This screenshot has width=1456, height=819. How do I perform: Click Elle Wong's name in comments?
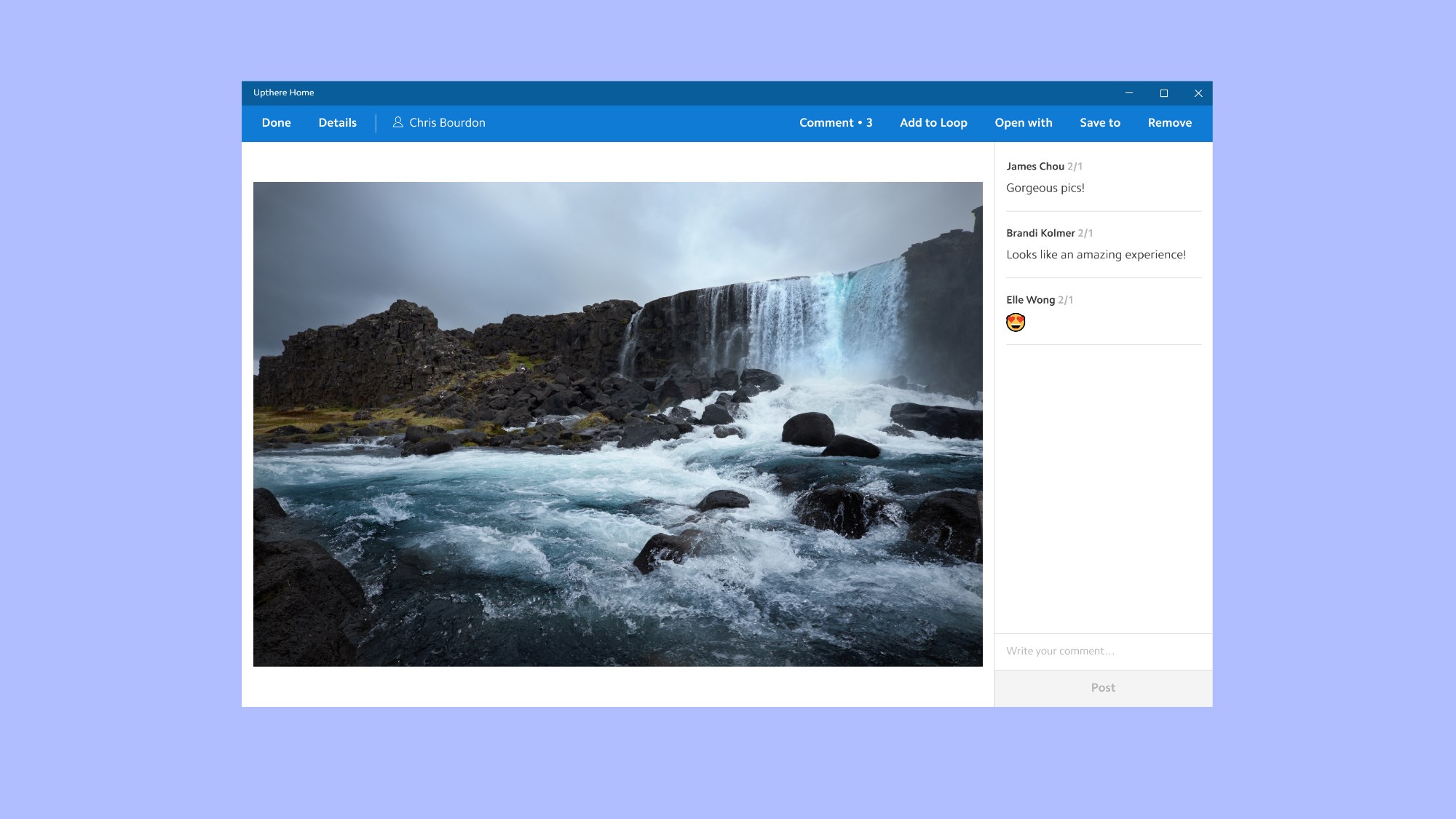1029,300
